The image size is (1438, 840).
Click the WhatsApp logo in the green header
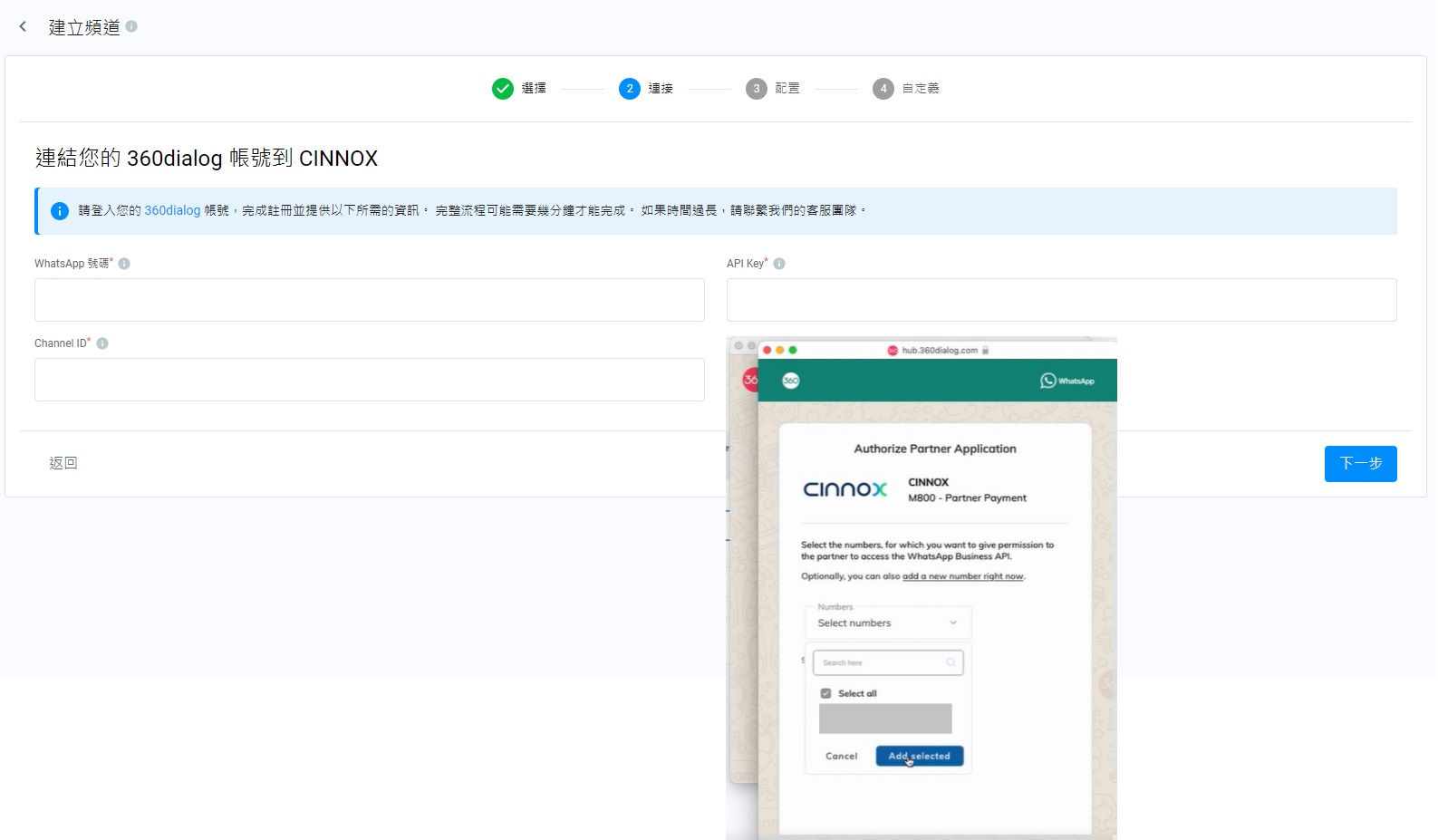pos(1067,381)
